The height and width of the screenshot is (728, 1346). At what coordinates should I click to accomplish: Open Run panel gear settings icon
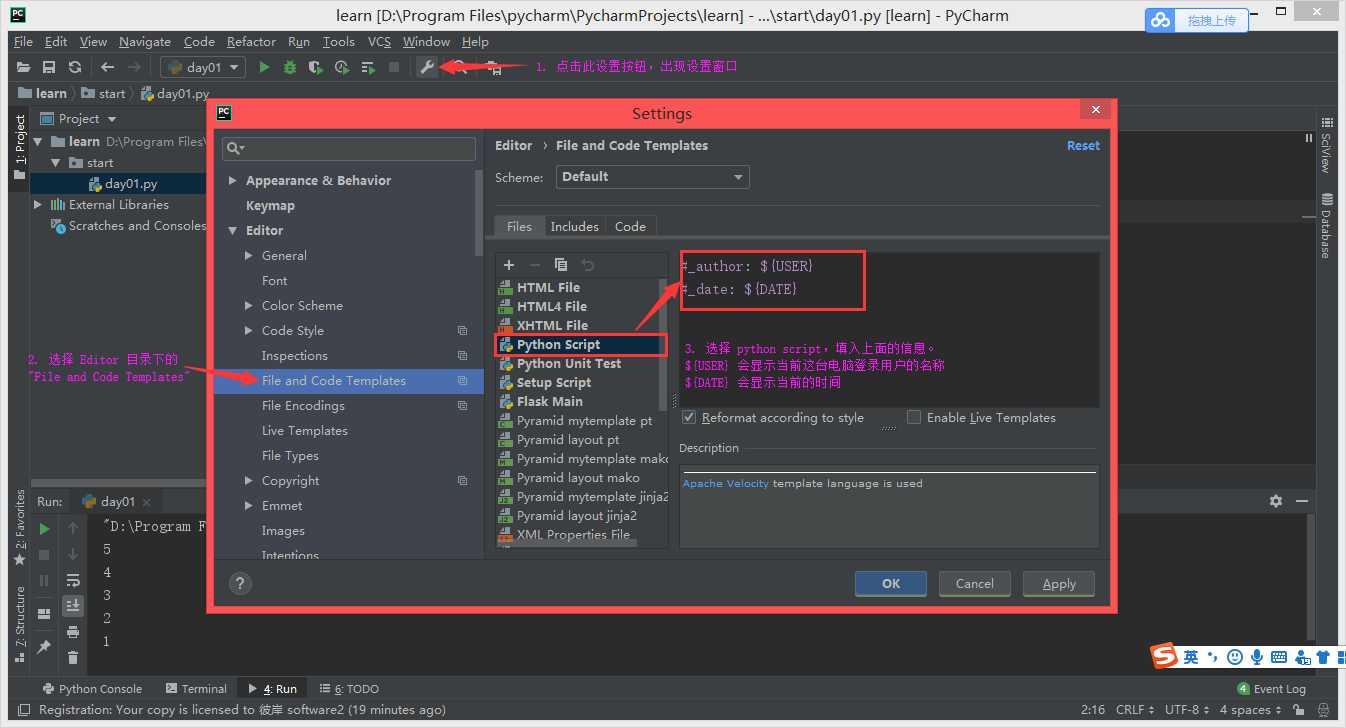(x=1275, y=501)
